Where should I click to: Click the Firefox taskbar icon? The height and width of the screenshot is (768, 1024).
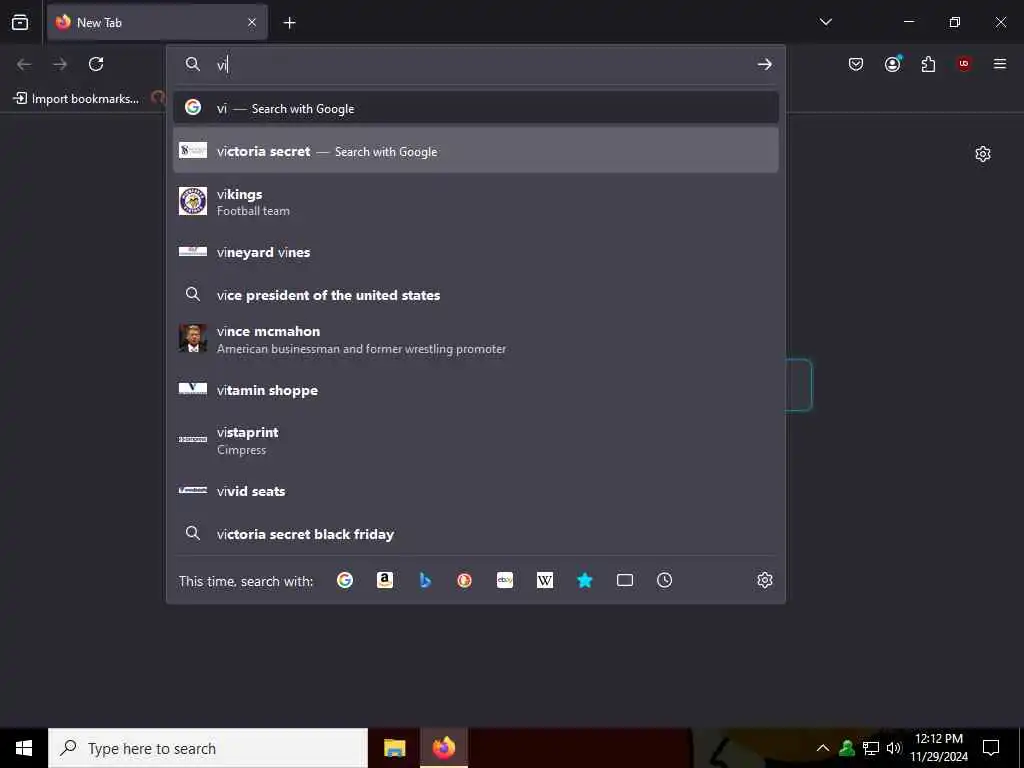443,748
